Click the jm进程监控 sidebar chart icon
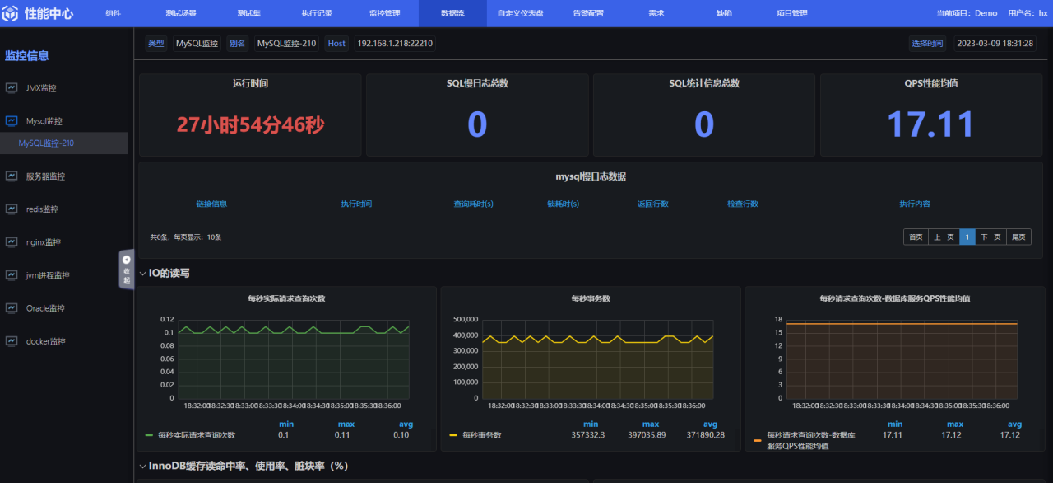 click(11, 275)
